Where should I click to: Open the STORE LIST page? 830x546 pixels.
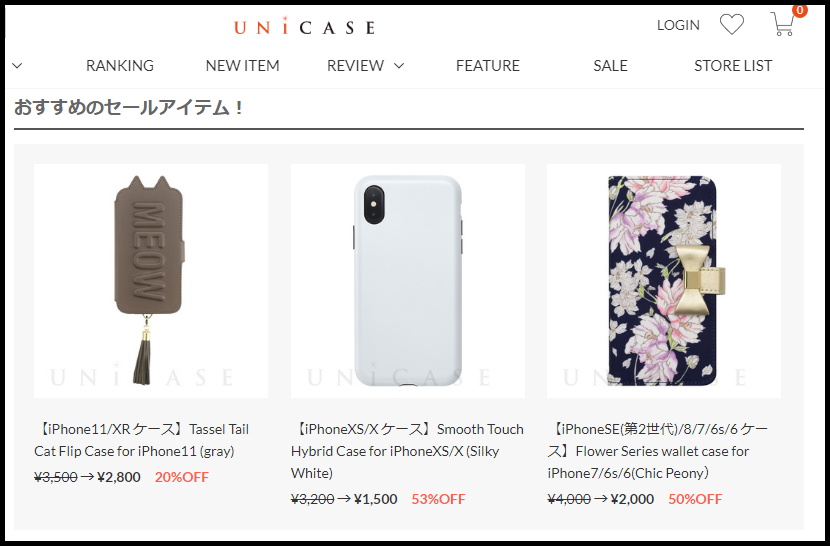tap(733, 66)
